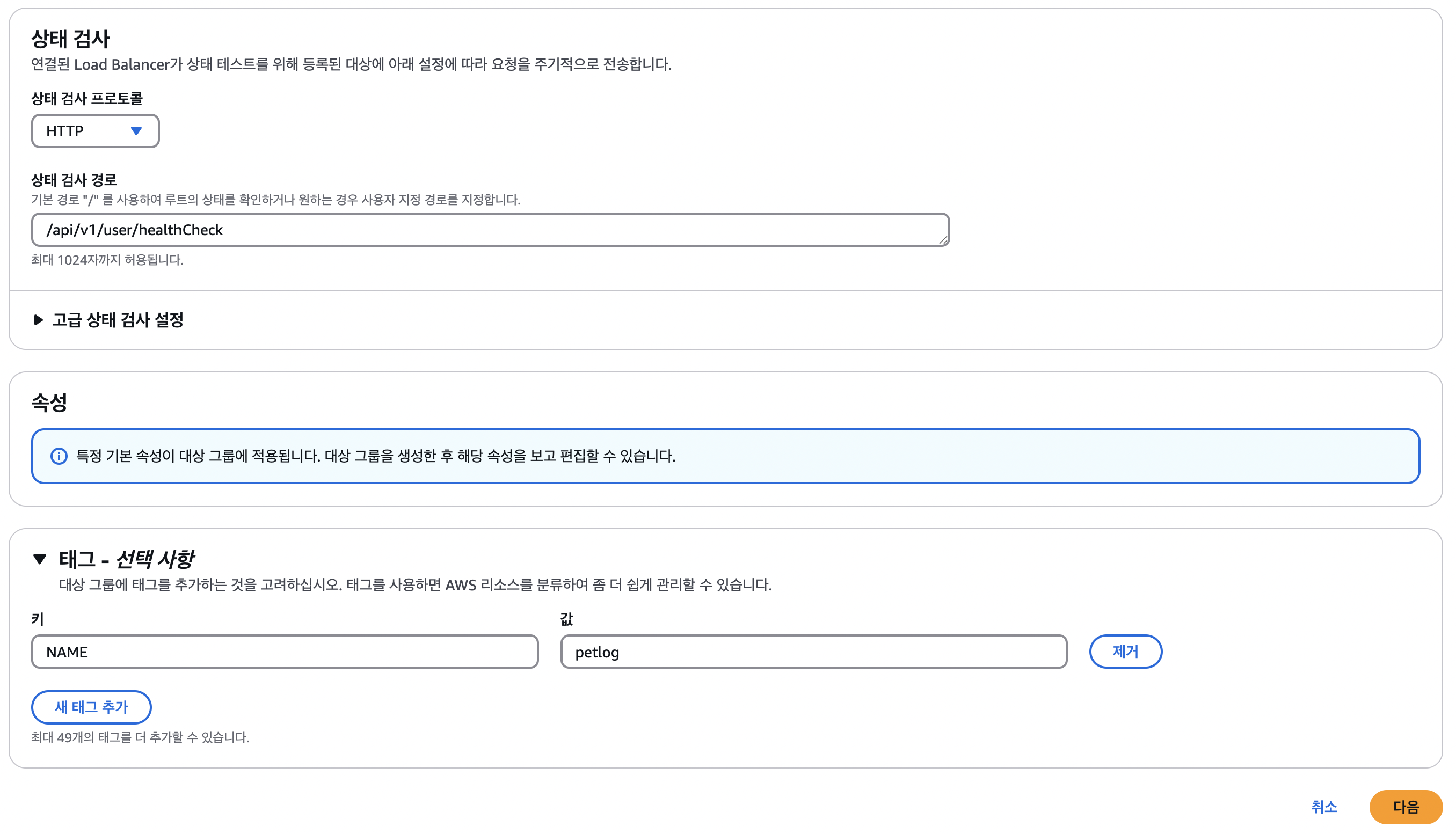1456x834 pixels.
Task: Click the info icon in 속성 banner
Action: [x=59, y=456]
